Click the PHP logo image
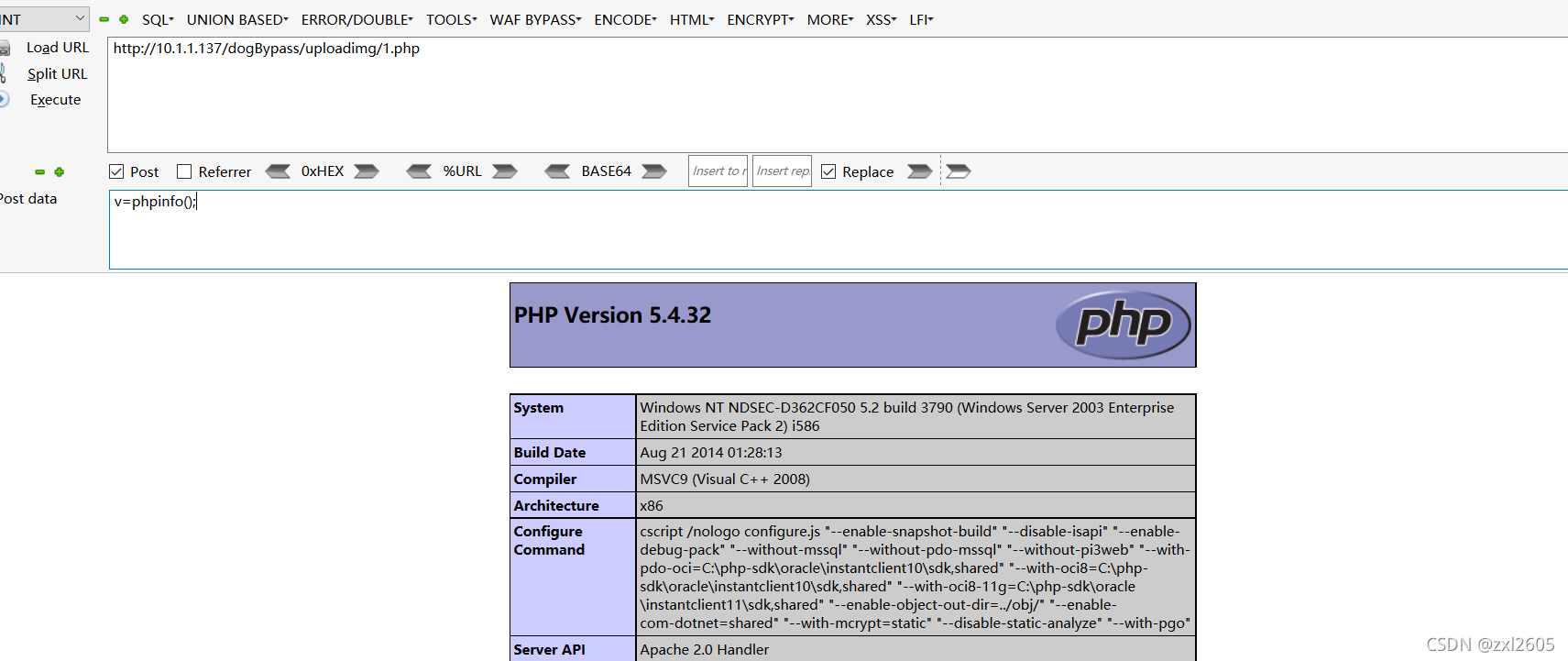 1123,325
